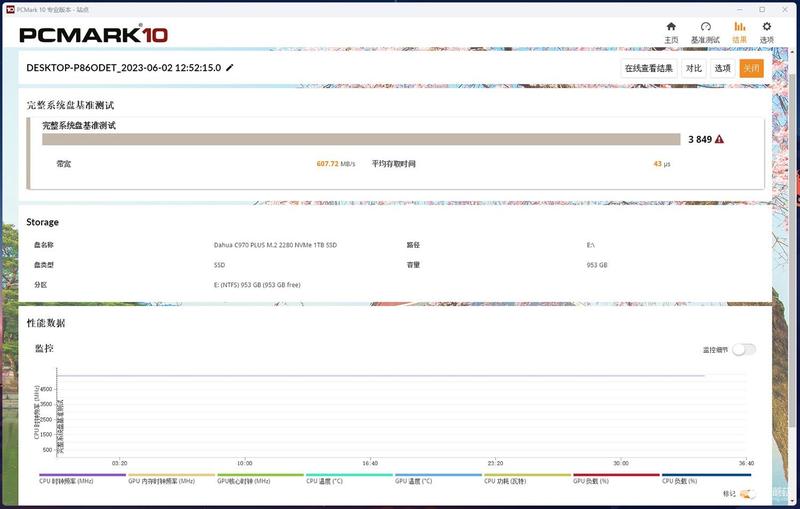Viewport: 800px width, 509px height.
Task: Toggle GPU 内存时钟频率 (MHz) legend series
Action: [171, 478]
